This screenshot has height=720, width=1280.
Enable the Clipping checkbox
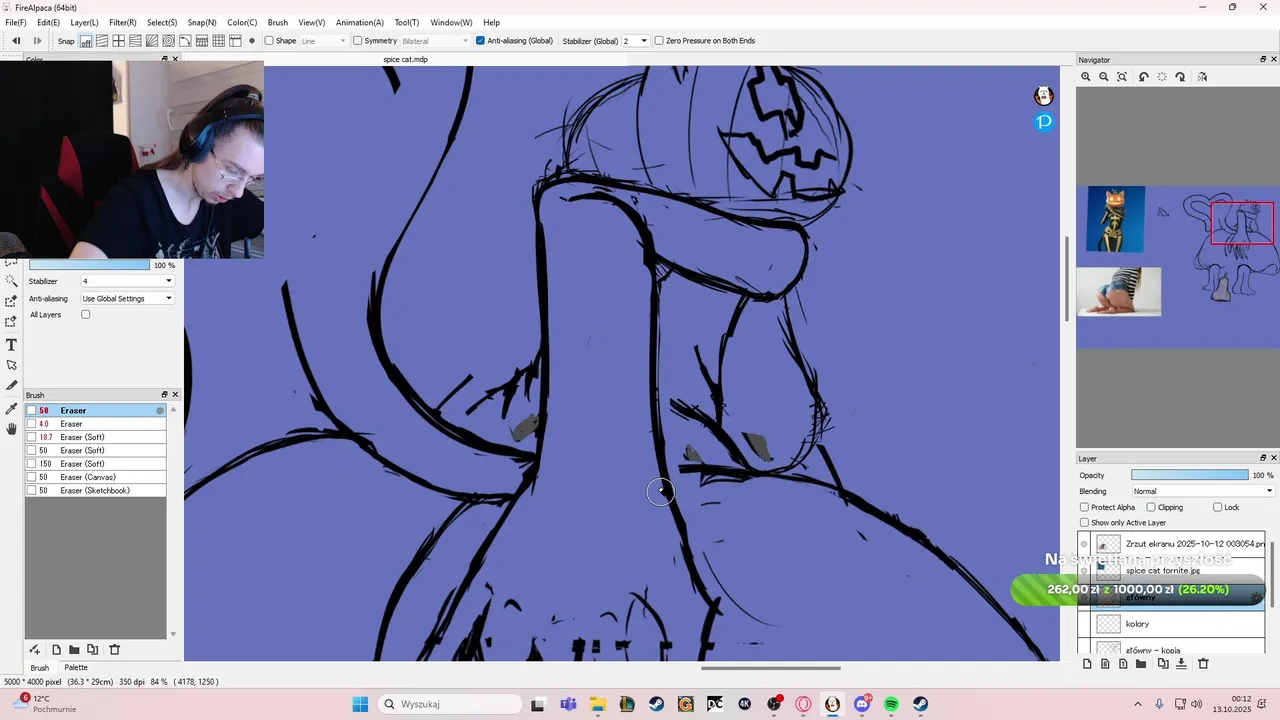point(1151,507)
